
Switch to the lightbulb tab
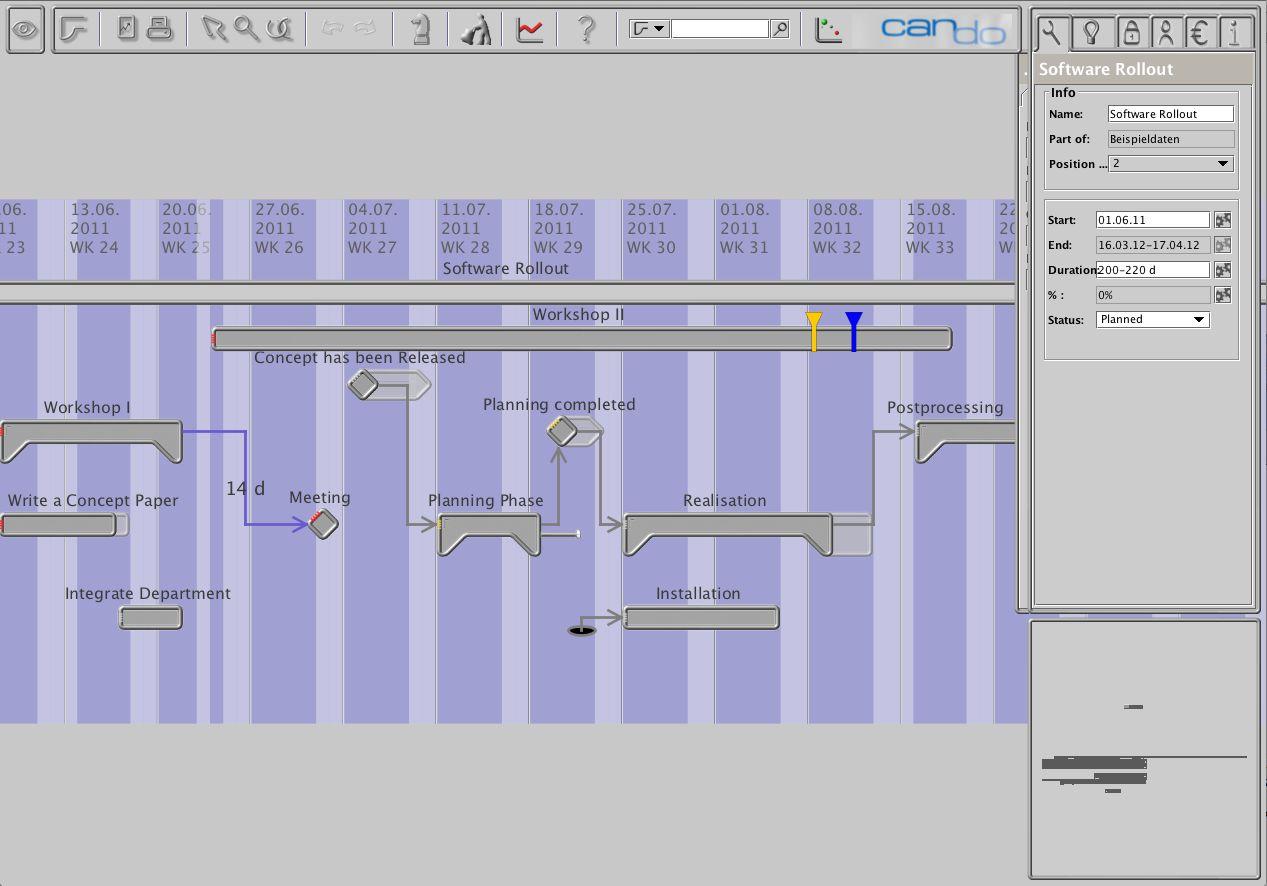(x=1092, y=33)
